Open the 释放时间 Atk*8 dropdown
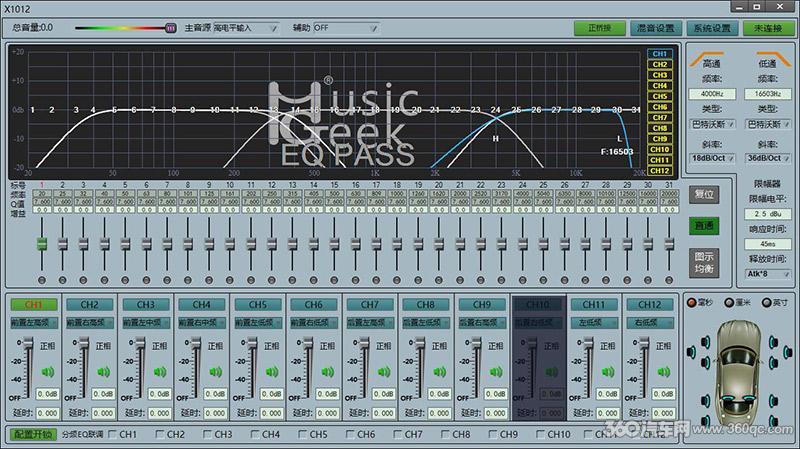This screenshot has width=800, height=449. coord(768,274)
